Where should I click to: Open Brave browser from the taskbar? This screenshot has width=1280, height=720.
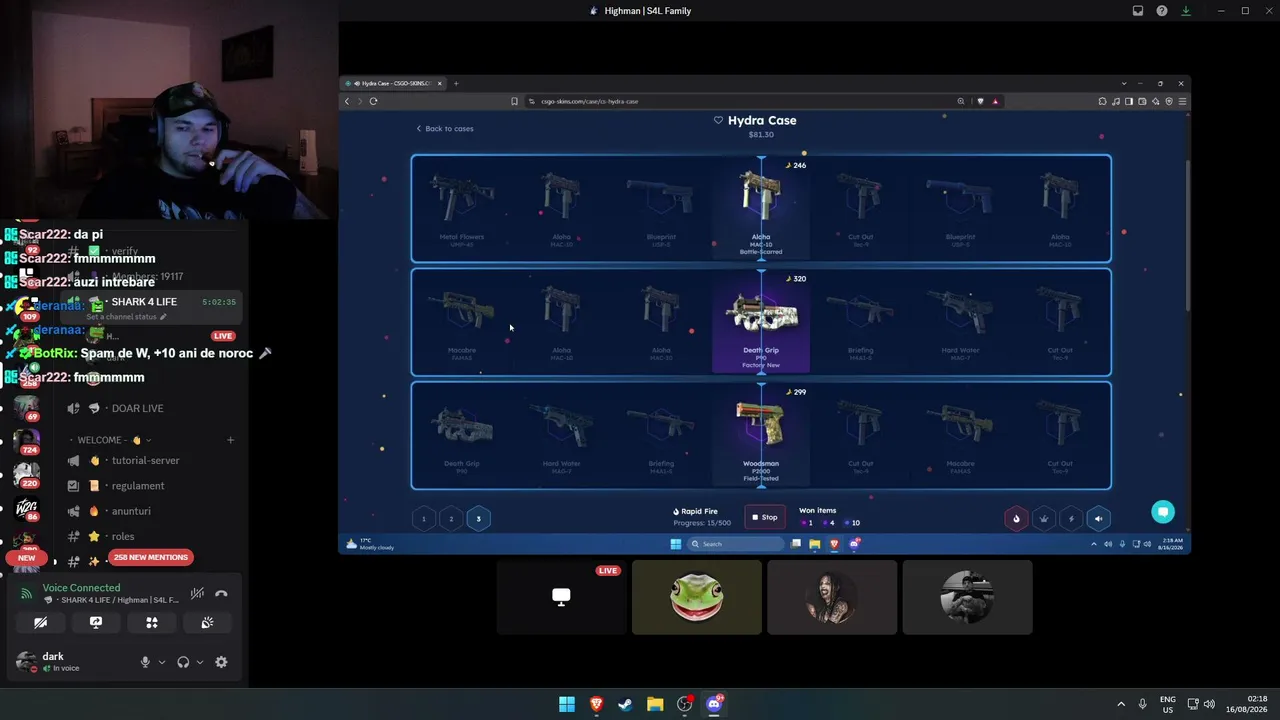596,704
